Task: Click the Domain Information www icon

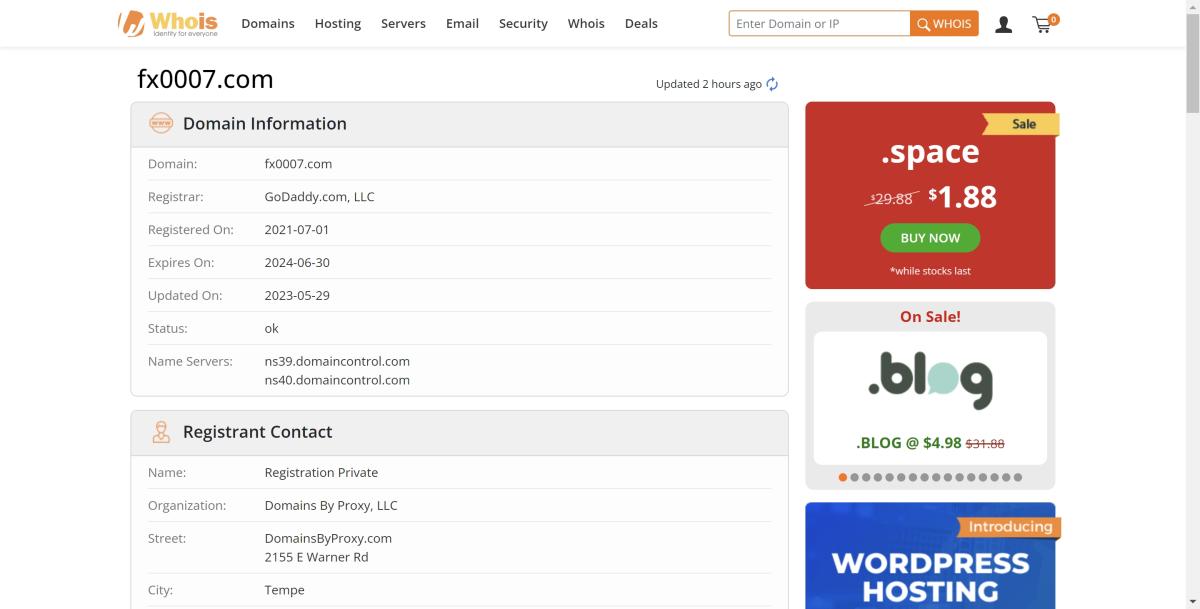Action: pyautogui.click(x=160, y=123)
